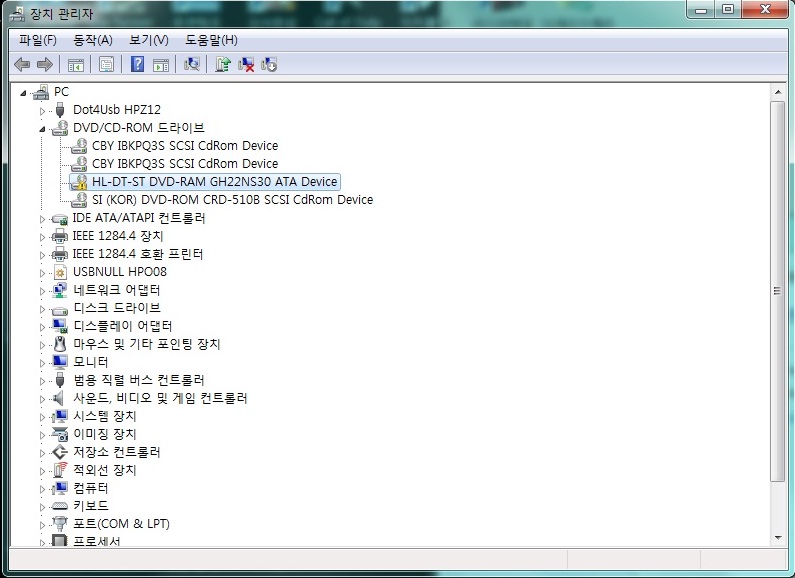Click the SI (KOR) DVD-ROM drive icon
Screen dimensions: 795x578
click(79, 200)
